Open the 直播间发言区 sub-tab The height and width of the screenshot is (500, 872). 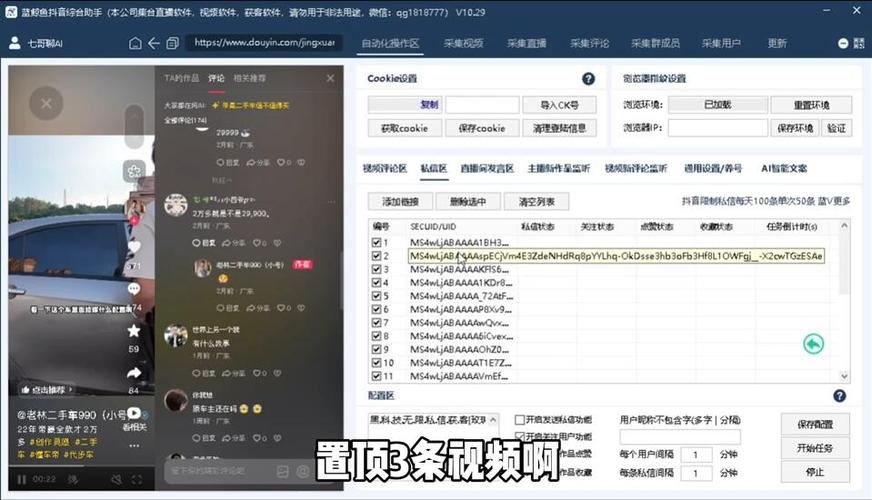click(487, 169)
